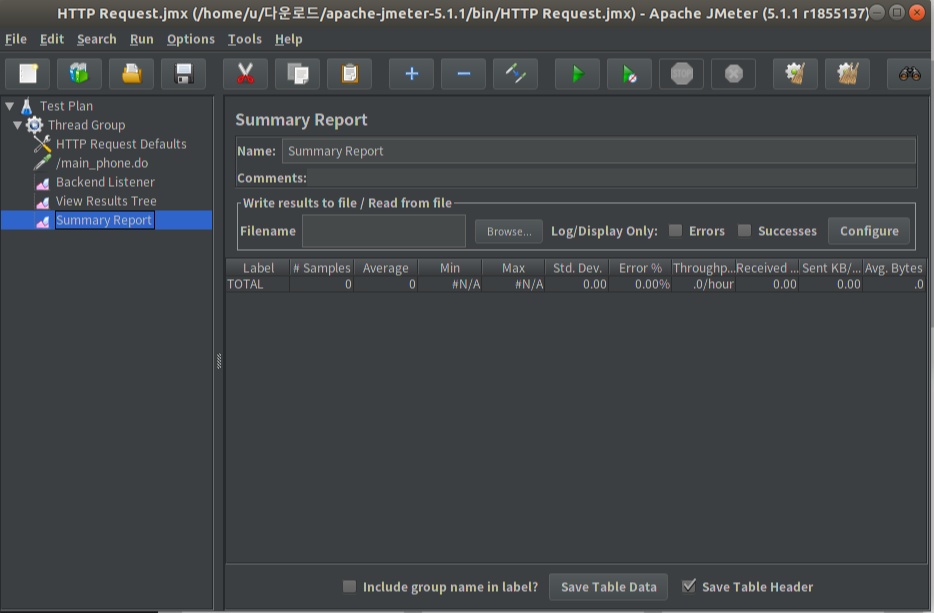Click the /main_phone.do sampler pipette icon
Image resolution: width=934 pixels, height=613 pixels.
point(42,163)
